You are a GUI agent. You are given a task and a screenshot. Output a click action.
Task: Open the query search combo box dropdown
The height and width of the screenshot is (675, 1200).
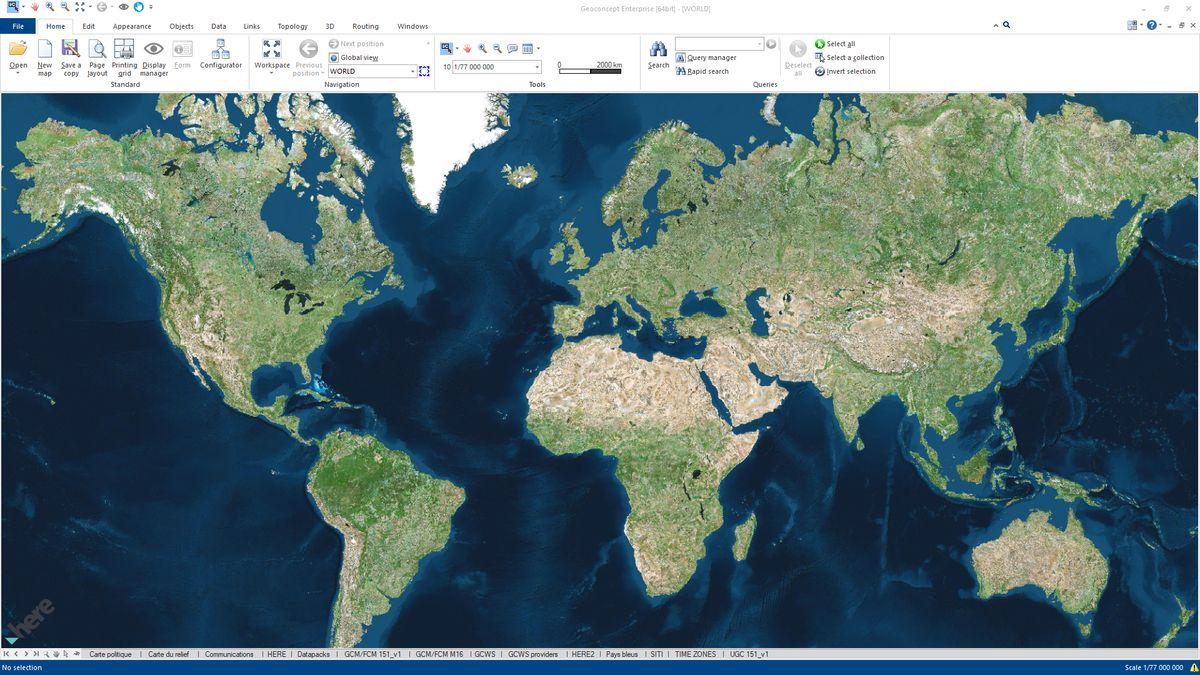[759, 44]
